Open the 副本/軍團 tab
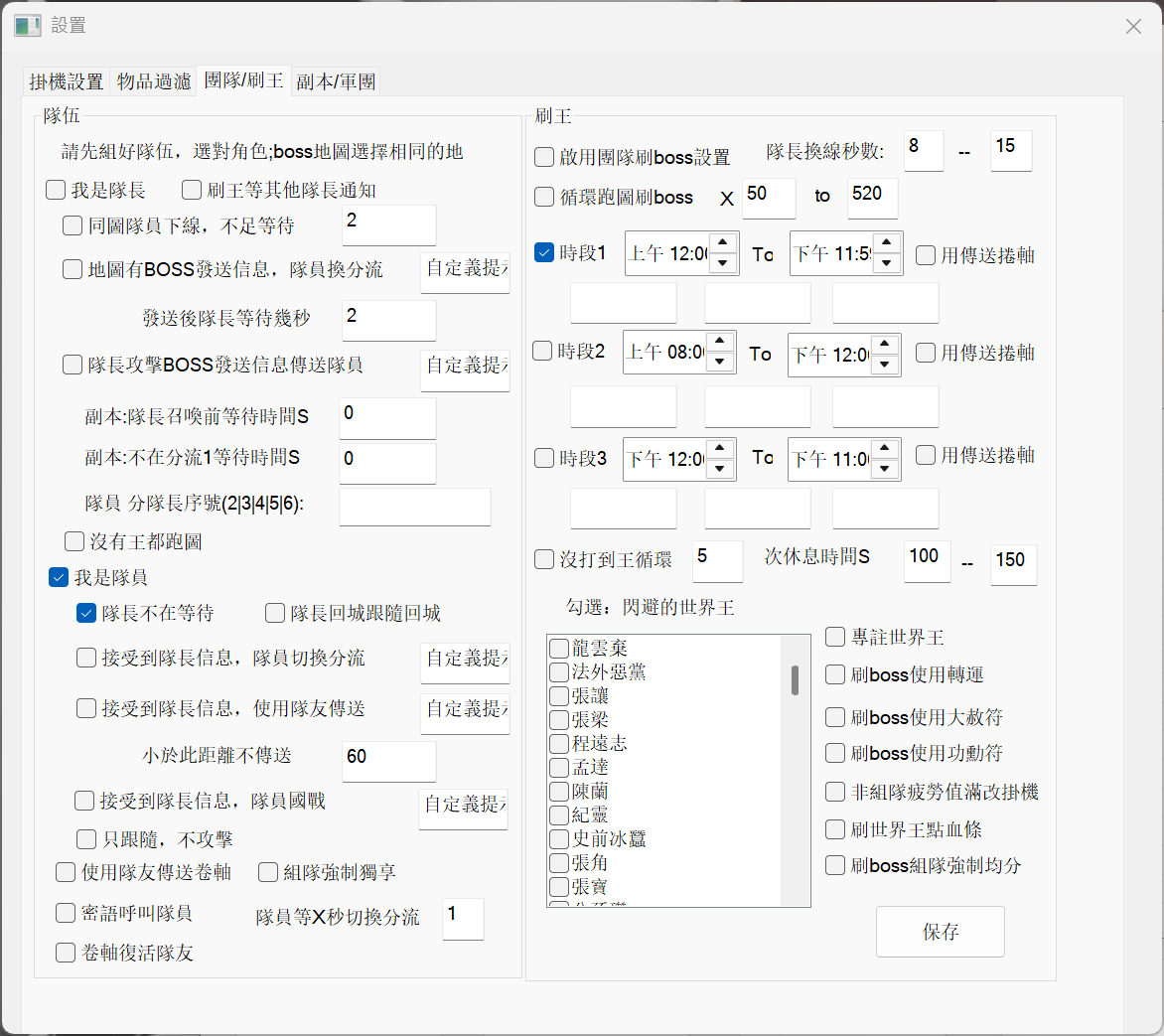This screenshot has width=1164, height=1036. click(x=336, y=80)
